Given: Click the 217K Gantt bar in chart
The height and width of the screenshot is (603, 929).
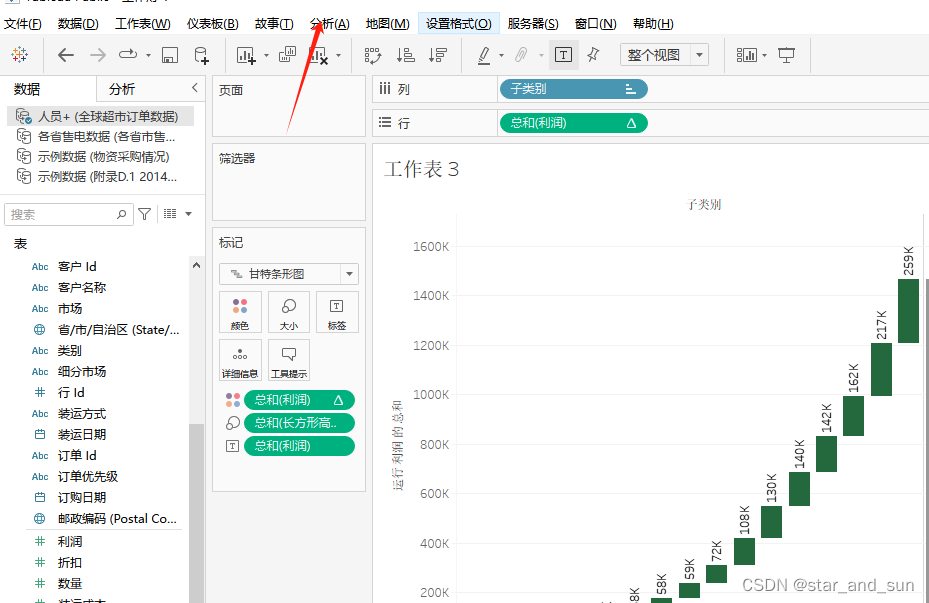Looking at the screenshot, I should point(882,370).
